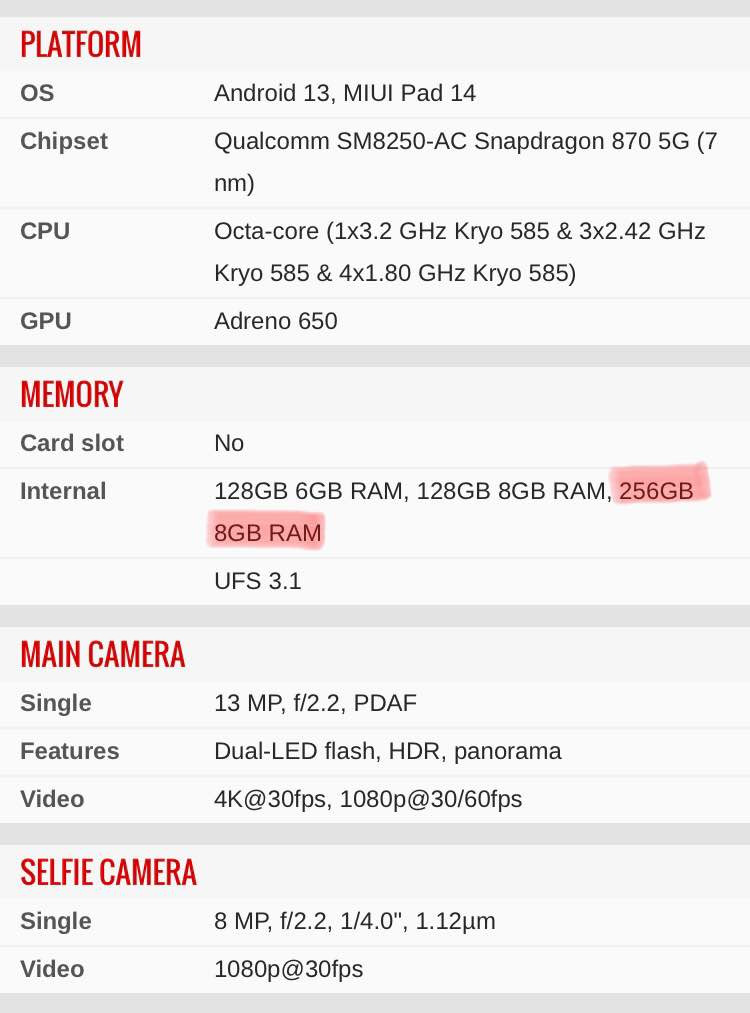
Task: Click the GPU spec label
Action: pos(45,321)
